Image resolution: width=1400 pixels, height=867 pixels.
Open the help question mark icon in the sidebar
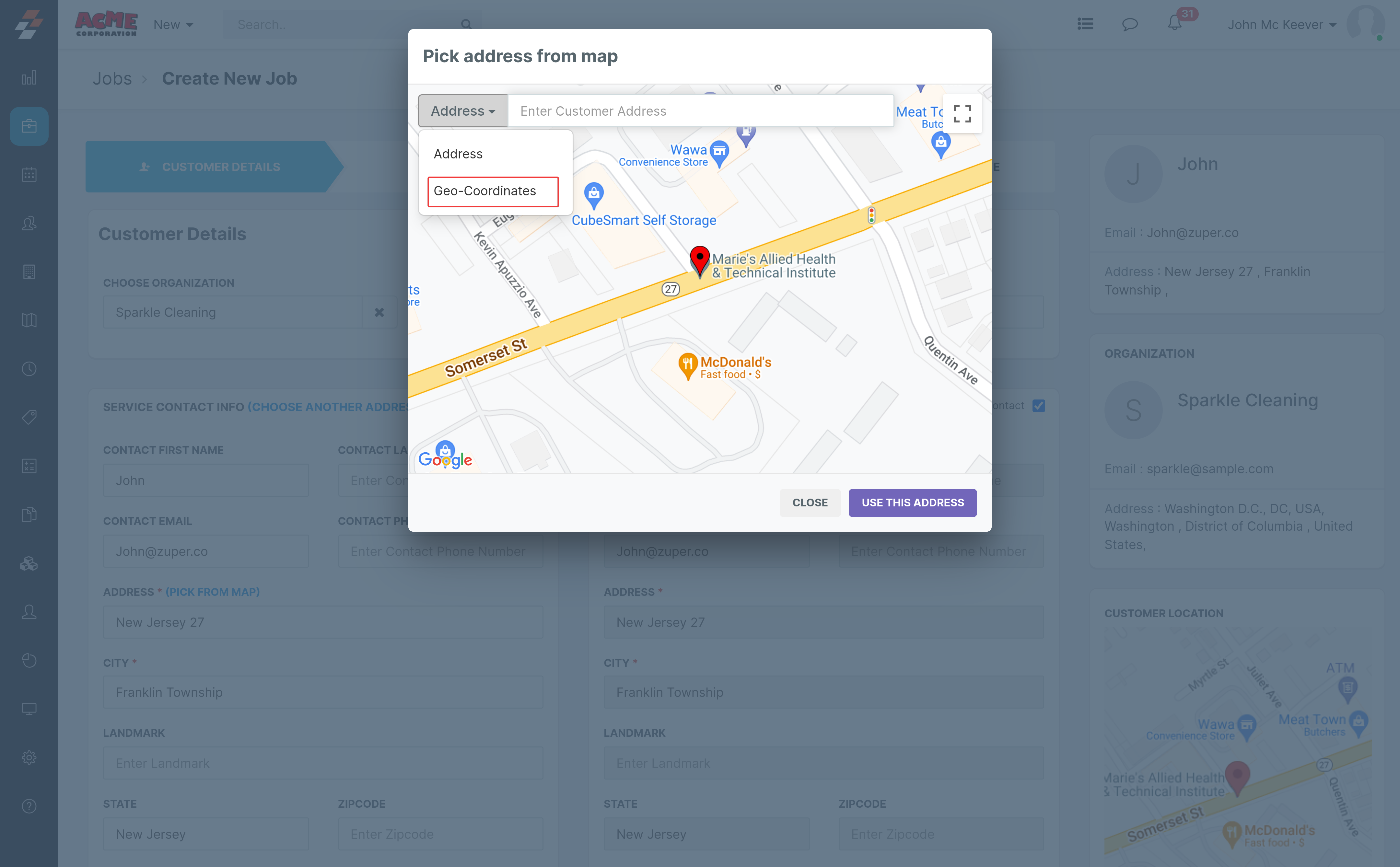click(29, 806)
